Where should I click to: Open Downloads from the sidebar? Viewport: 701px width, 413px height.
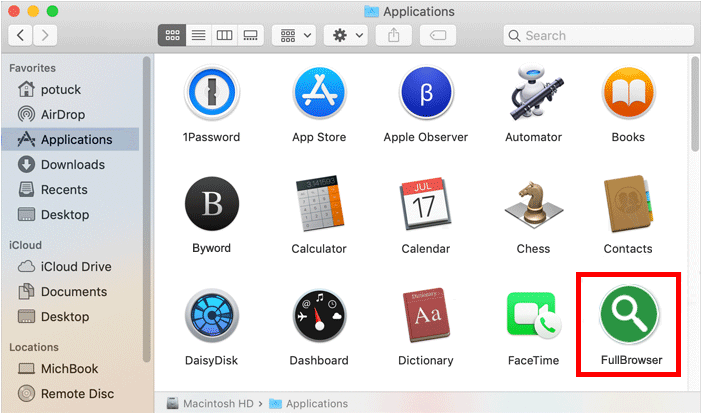[72, 164]
